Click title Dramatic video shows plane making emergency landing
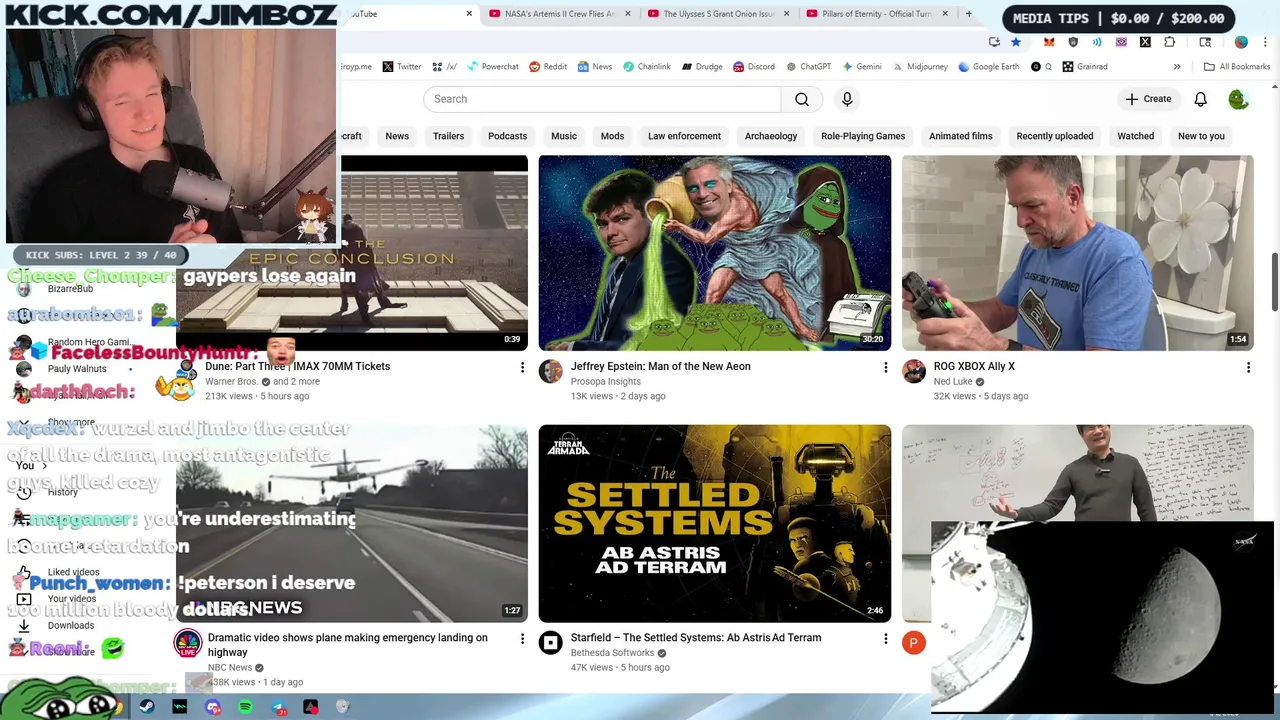Image resolution: width=1280 pixels, height=720 pixels. point(348,645)
